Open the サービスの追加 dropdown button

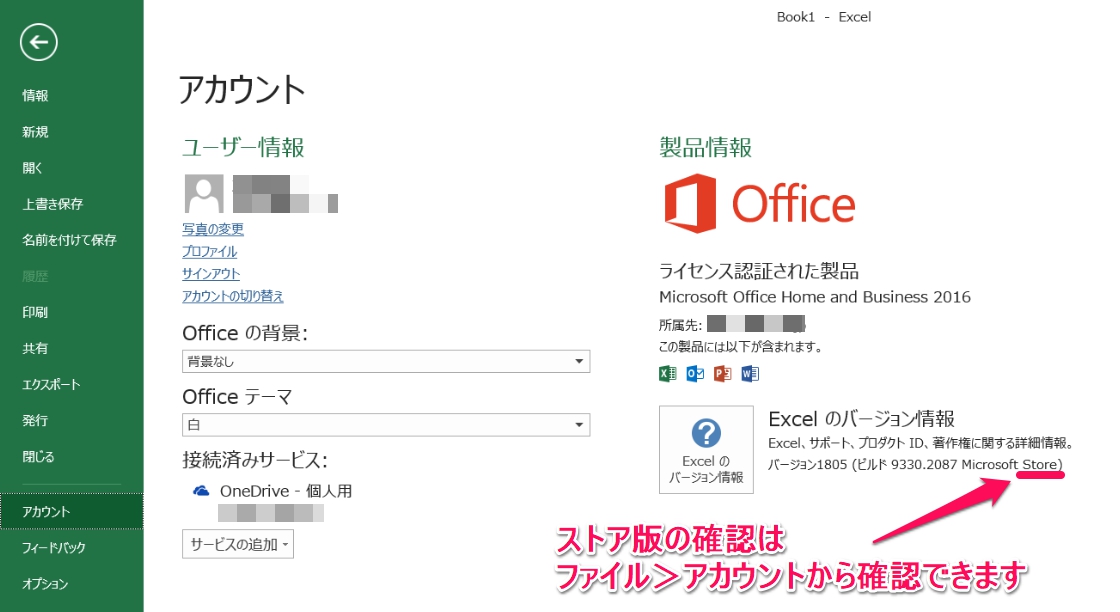tap(238, 544)
